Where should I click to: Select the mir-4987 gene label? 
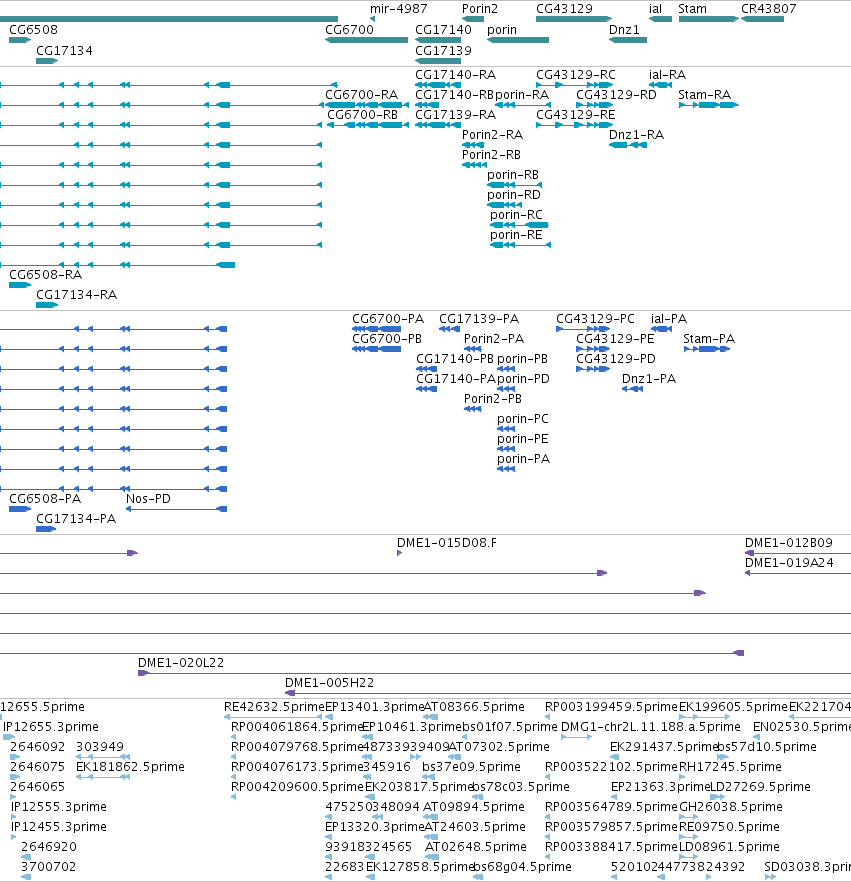[x=398, y=9]
